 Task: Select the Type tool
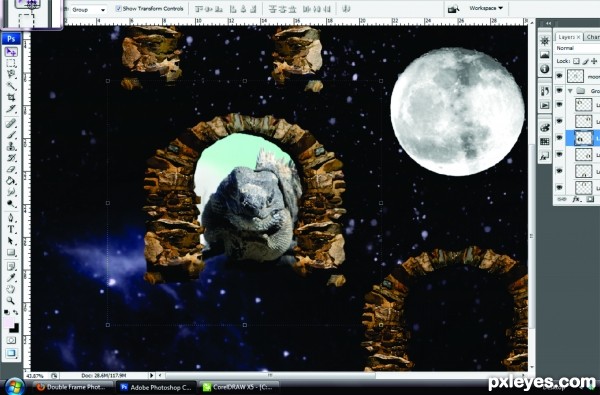click(x=11, y=230)
